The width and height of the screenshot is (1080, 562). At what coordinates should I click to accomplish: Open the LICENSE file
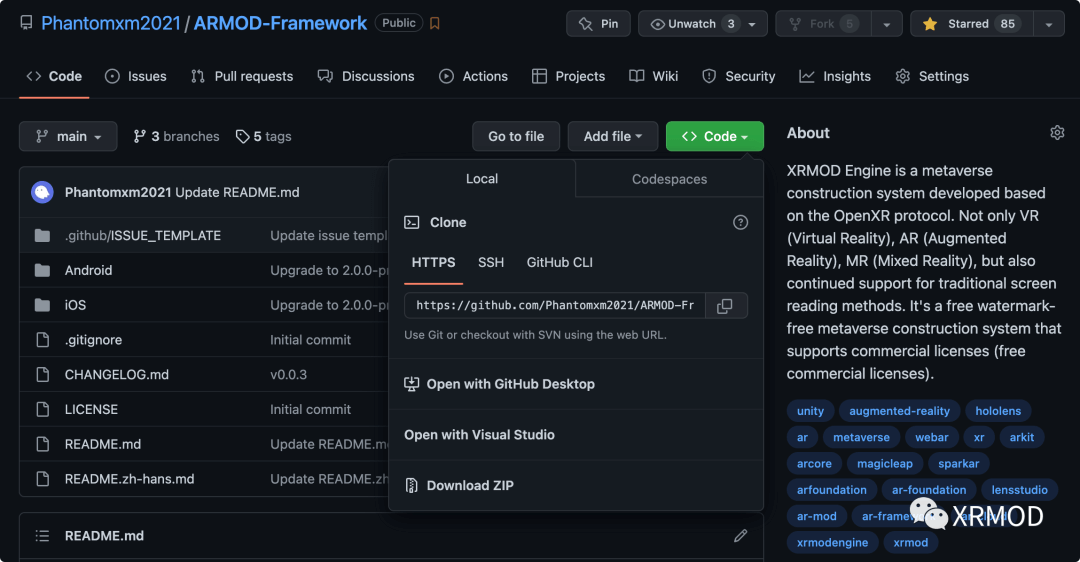coord(91,409)
